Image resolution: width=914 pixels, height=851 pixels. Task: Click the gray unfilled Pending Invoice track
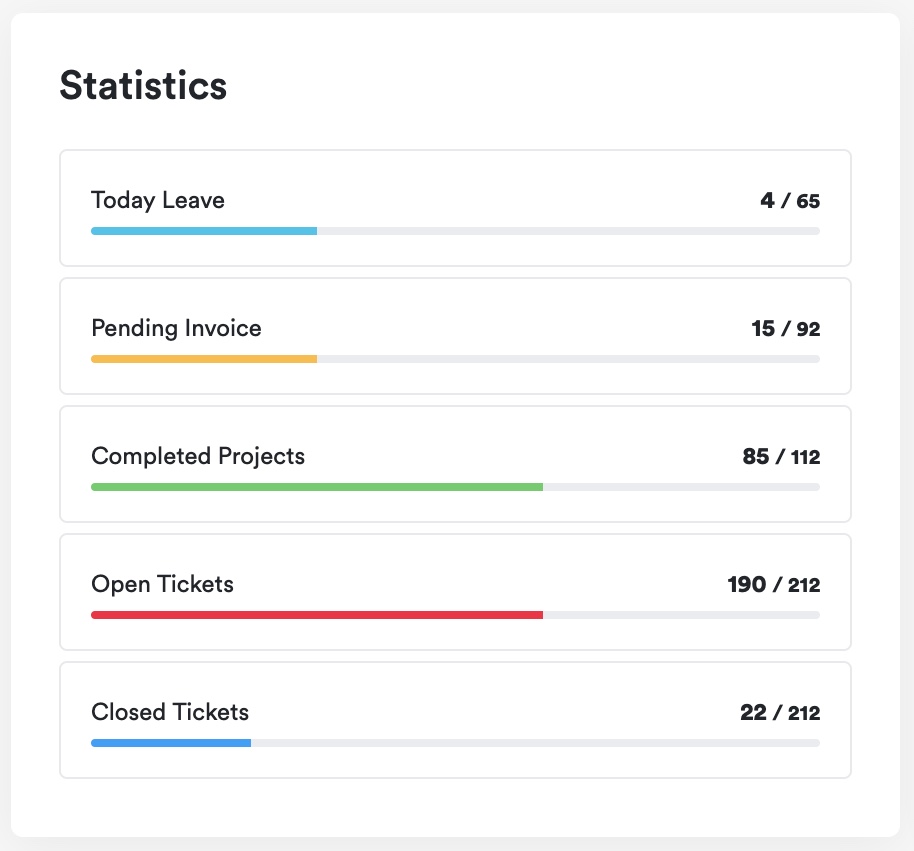click(x=568, y=359)
